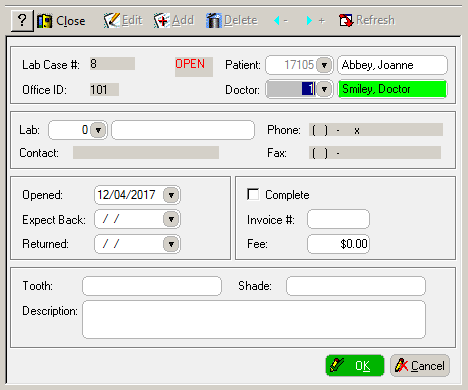Open the Patient number dropdown
The width and height of the screenshot is (468, 390).
(324, 65)
